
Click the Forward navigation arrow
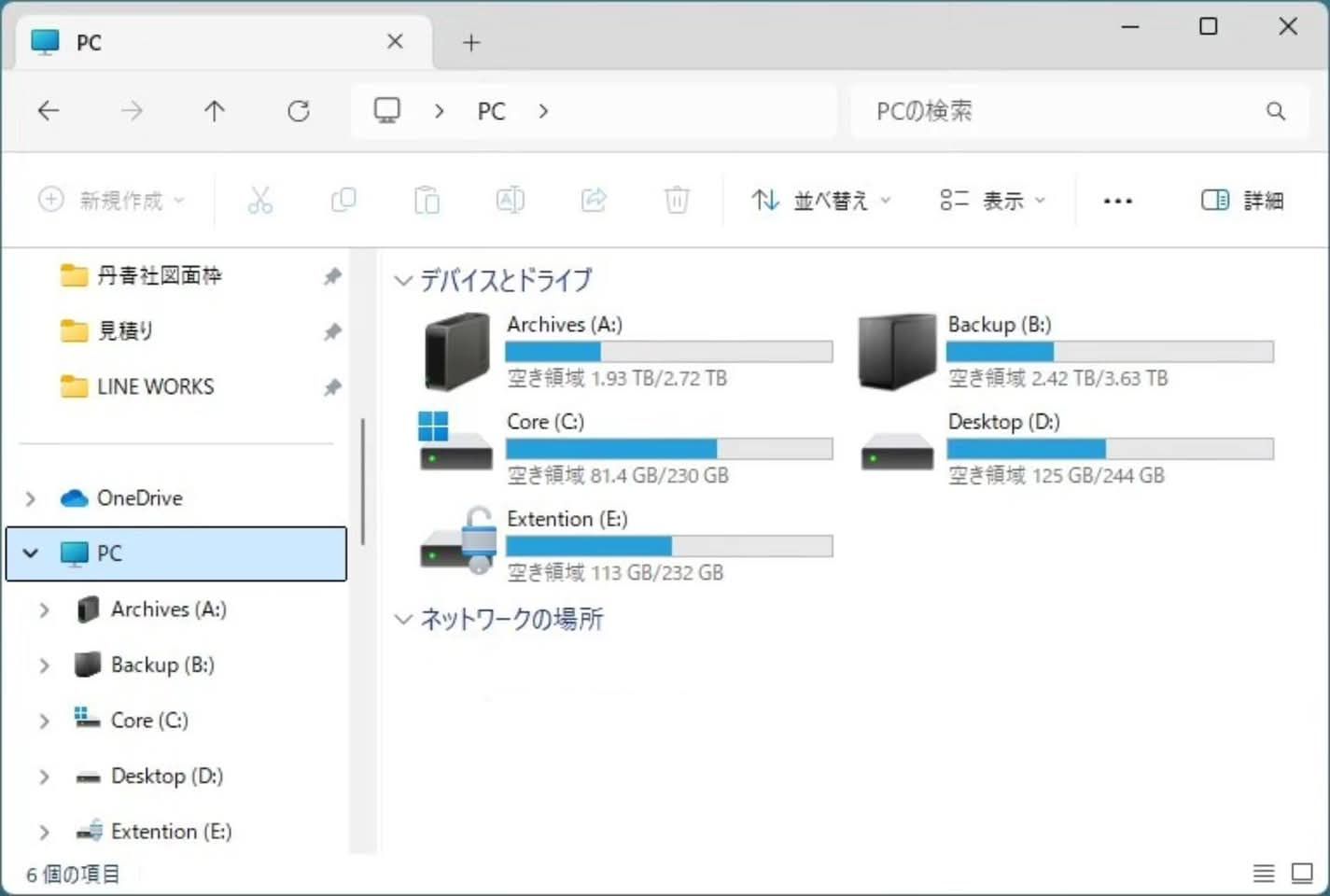(132, 111)
